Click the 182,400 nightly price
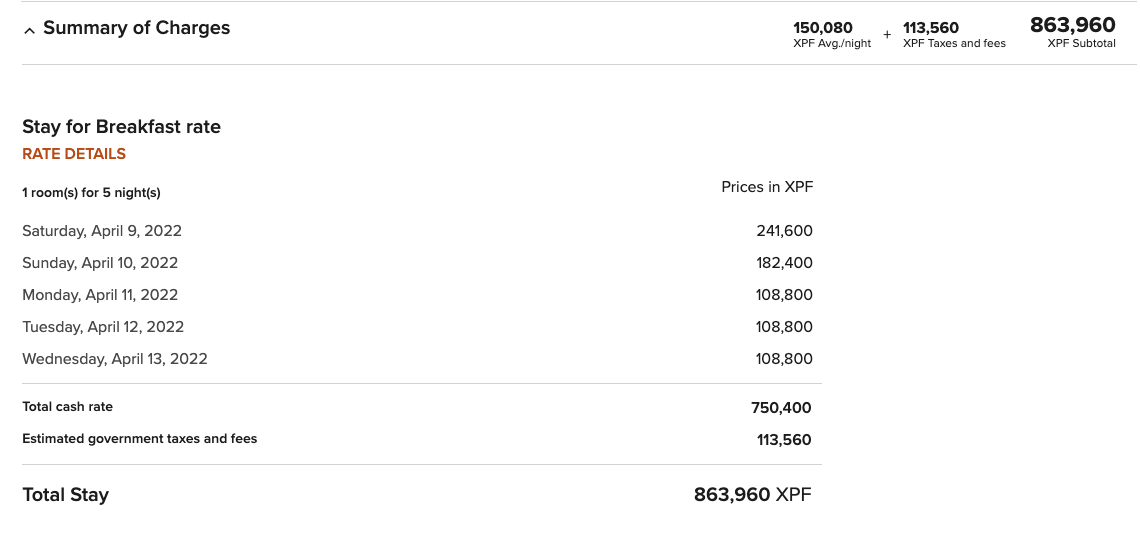This screenshot has height=538, width=1140. pyautogui.click(x=784, y=263)
